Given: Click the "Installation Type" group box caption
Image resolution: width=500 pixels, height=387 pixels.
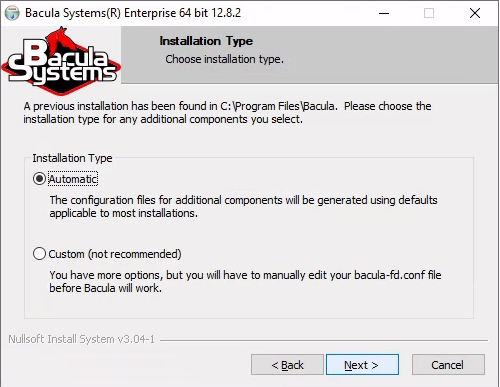Looking at the screenshot, I should 72,158.
